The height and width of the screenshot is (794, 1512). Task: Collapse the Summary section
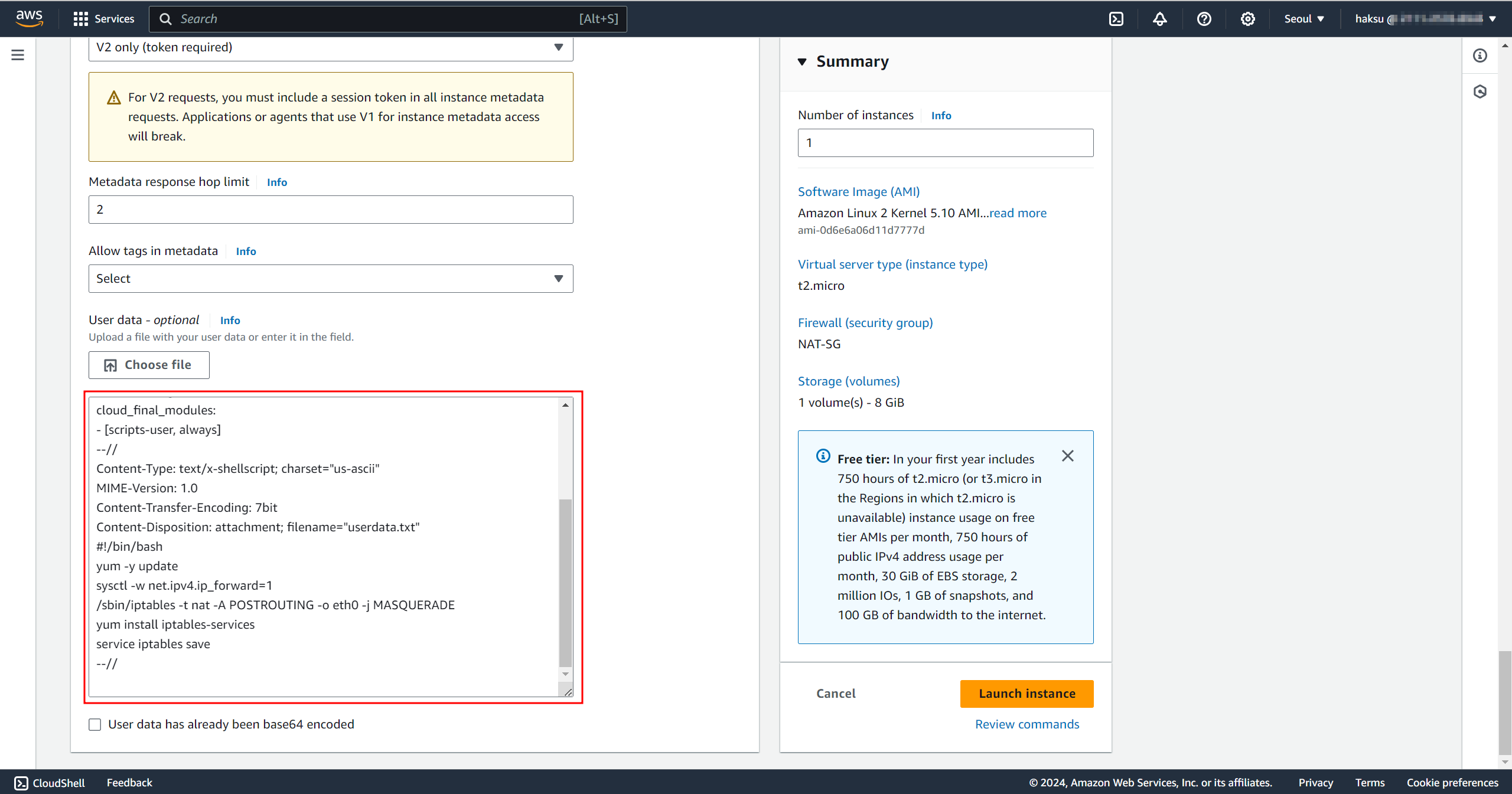click(802, 61)
